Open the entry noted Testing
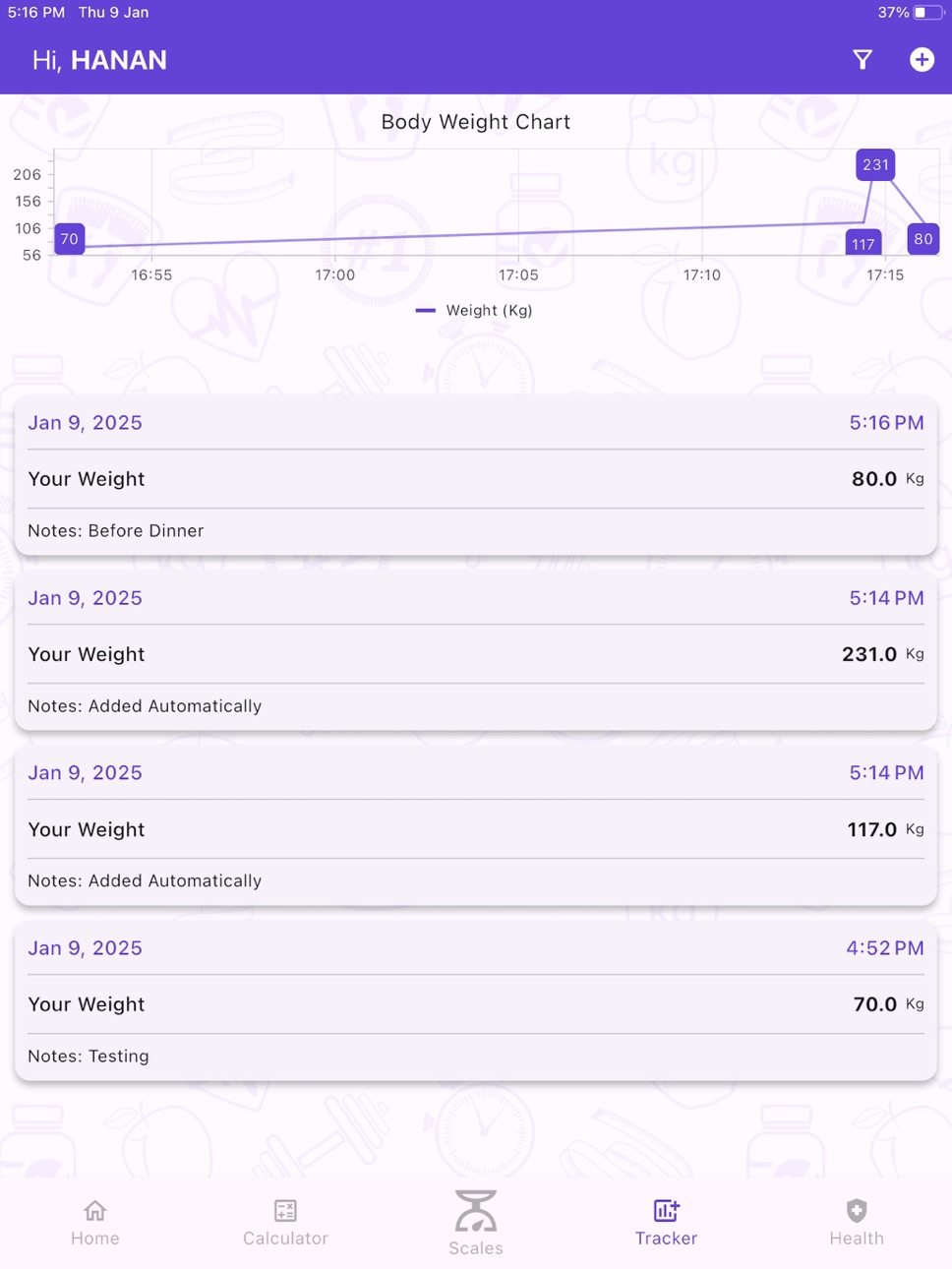The image size is (952, 1269). (476, 1001)
